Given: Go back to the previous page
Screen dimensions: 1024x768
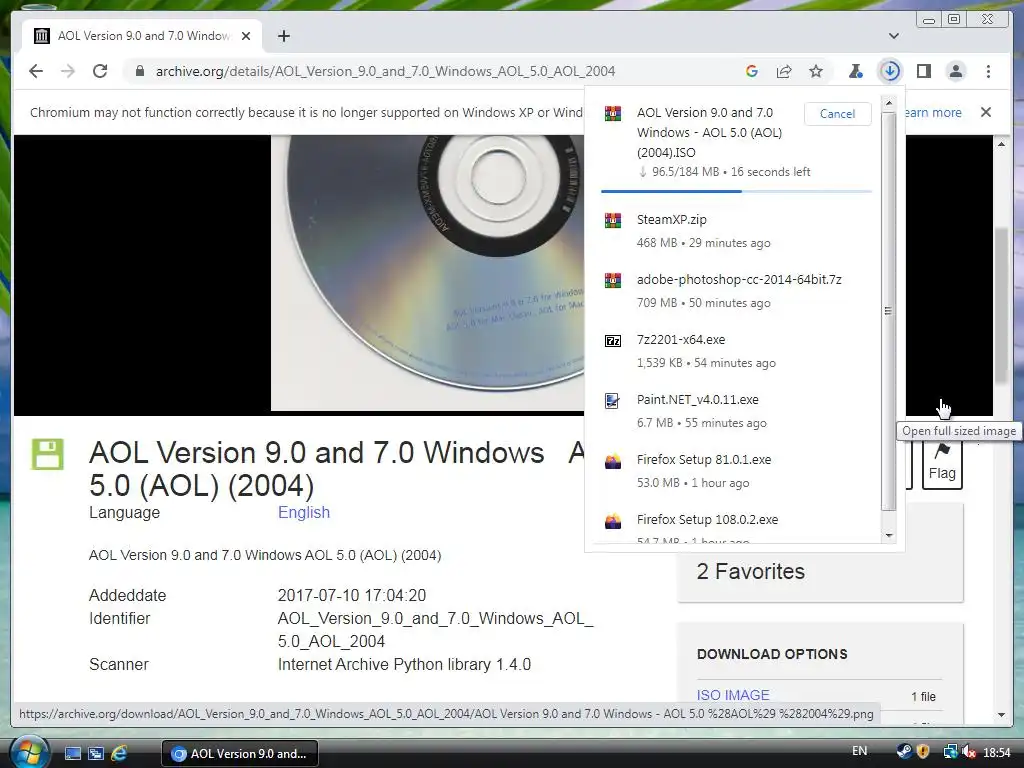Looking at the screenshot, I should coord(36,71).
